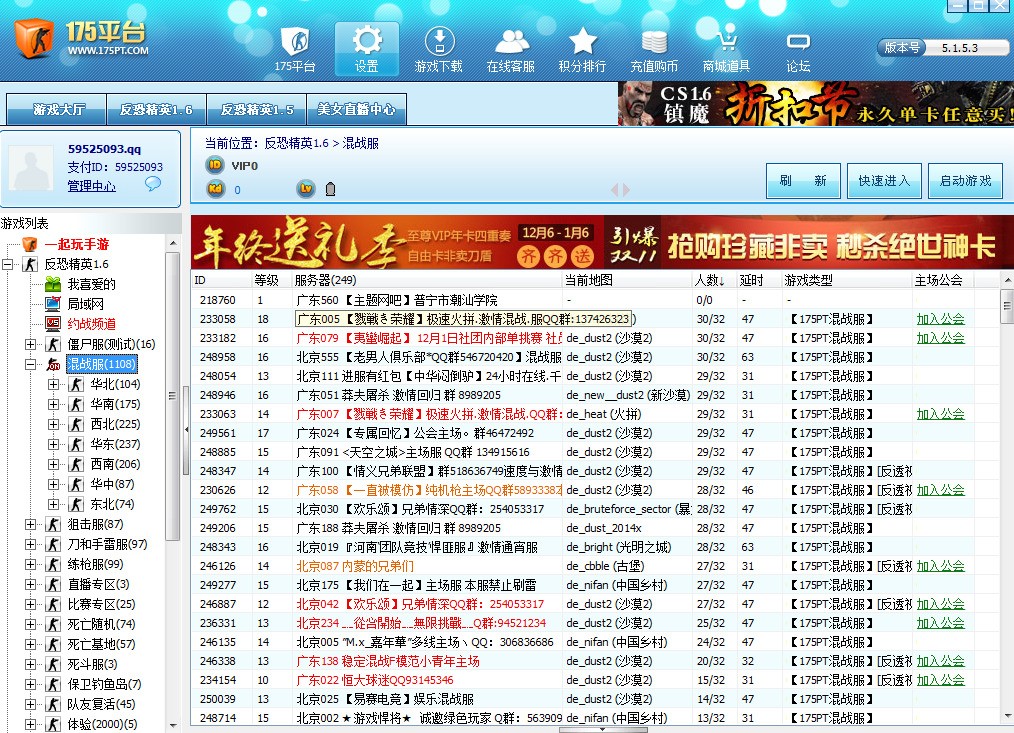The image size is (1014, 733).
Task: Select 西北(225) region node
Action: 115,424
